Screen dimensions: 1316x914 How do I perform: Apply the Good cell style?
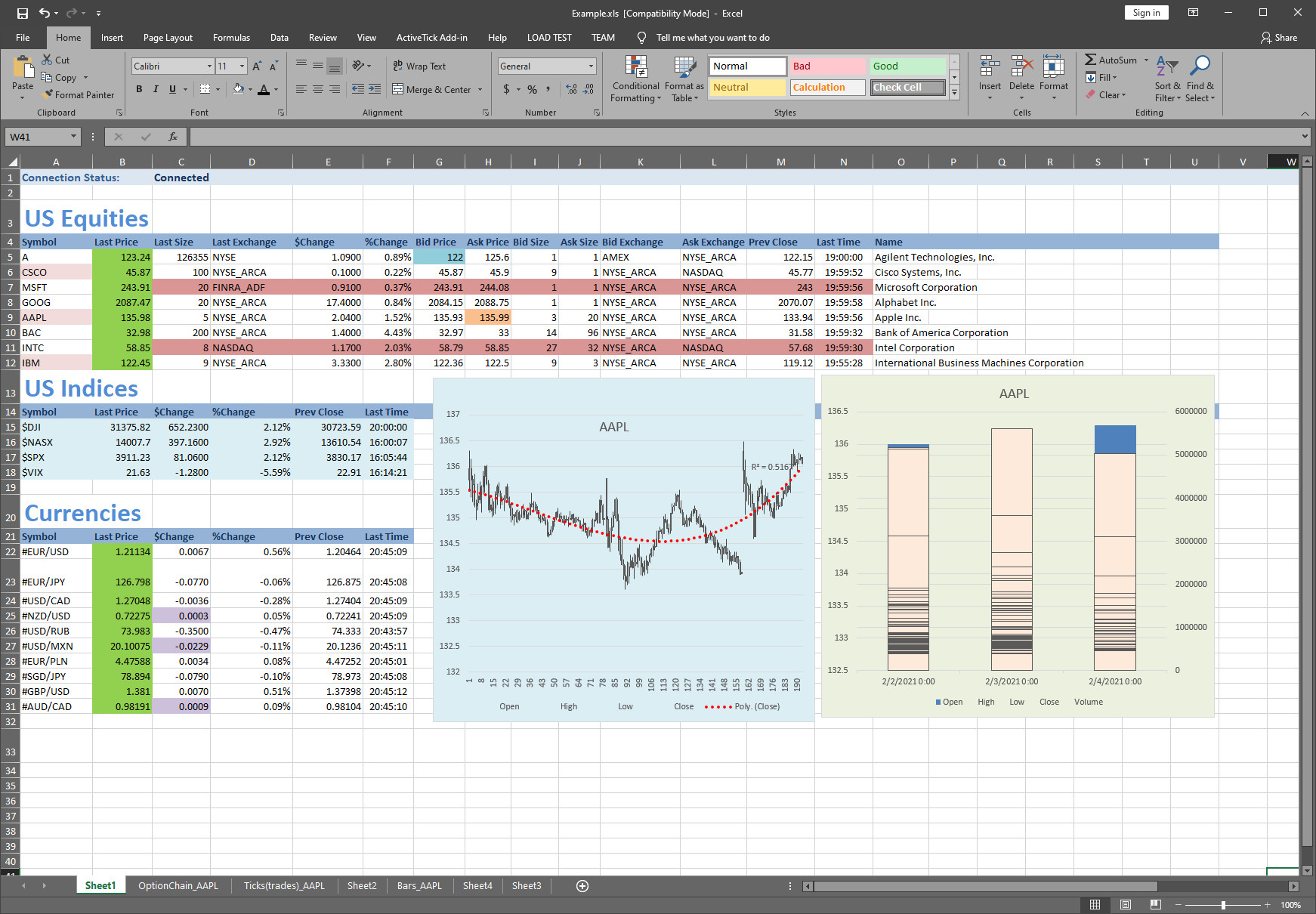[x=908, y=66]
